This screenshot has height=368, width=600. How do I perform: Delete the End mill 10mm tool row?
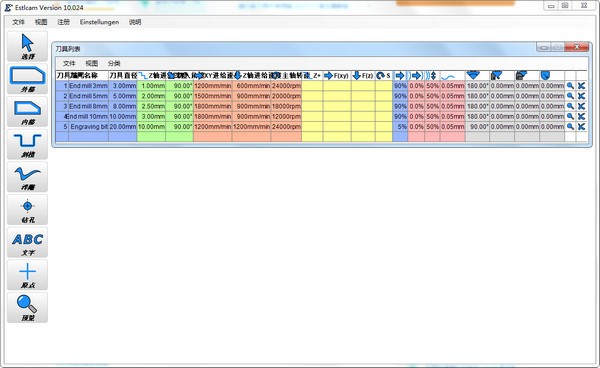(x=582, y=116)
